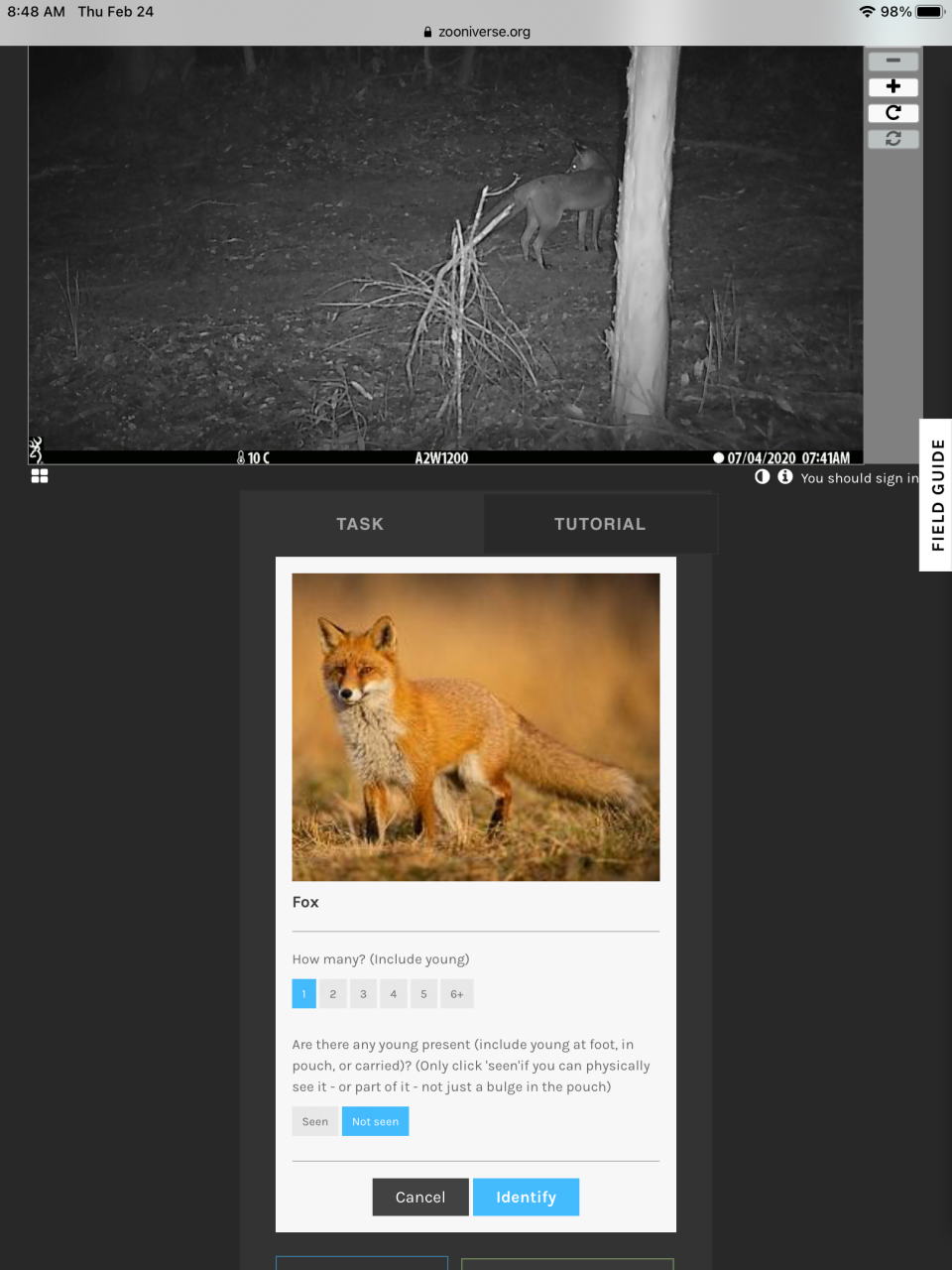
Task: Open the Field Guide side tab
Action: [936, 495]
